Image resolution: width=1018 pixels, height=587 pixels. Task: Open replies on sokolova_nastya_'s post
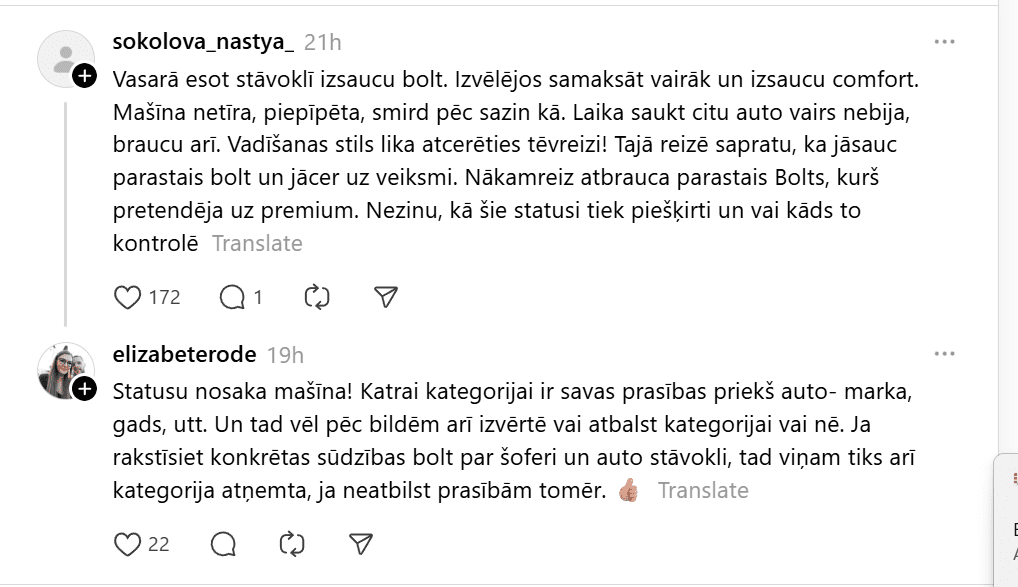(x=232, y=297)
